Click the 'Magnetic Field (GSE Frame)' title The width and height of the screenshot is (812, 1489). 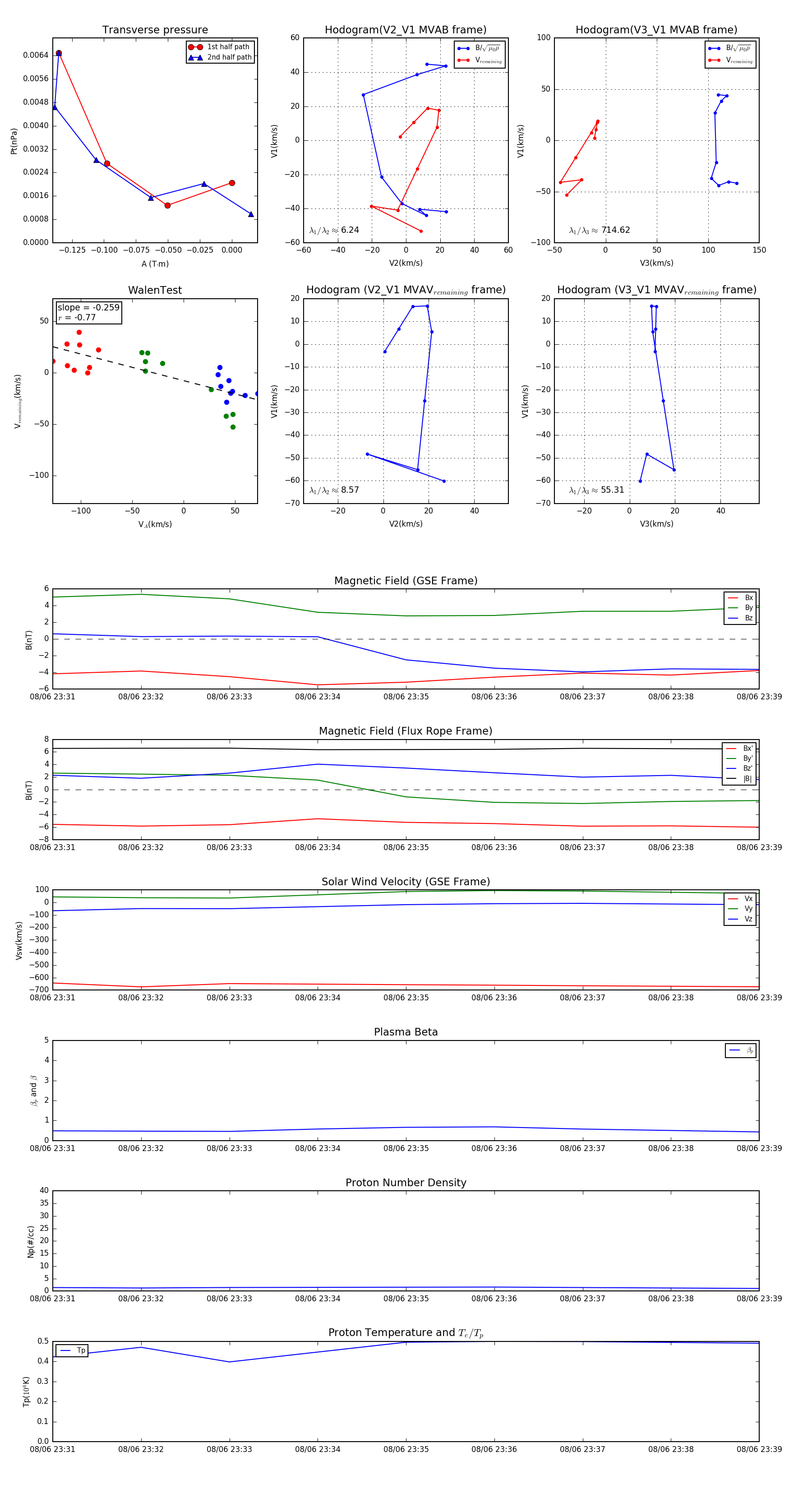click(406, 581)
